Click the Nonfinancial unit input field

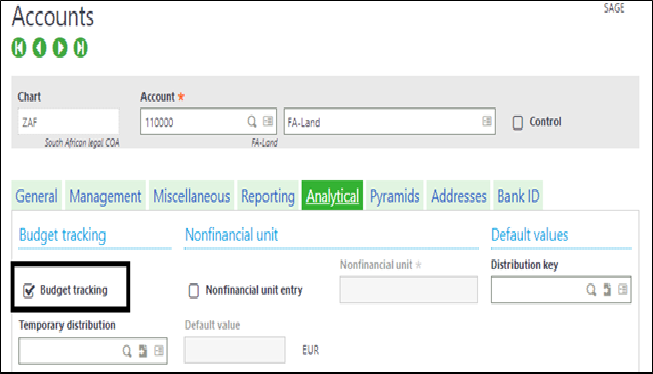[409, 289]
